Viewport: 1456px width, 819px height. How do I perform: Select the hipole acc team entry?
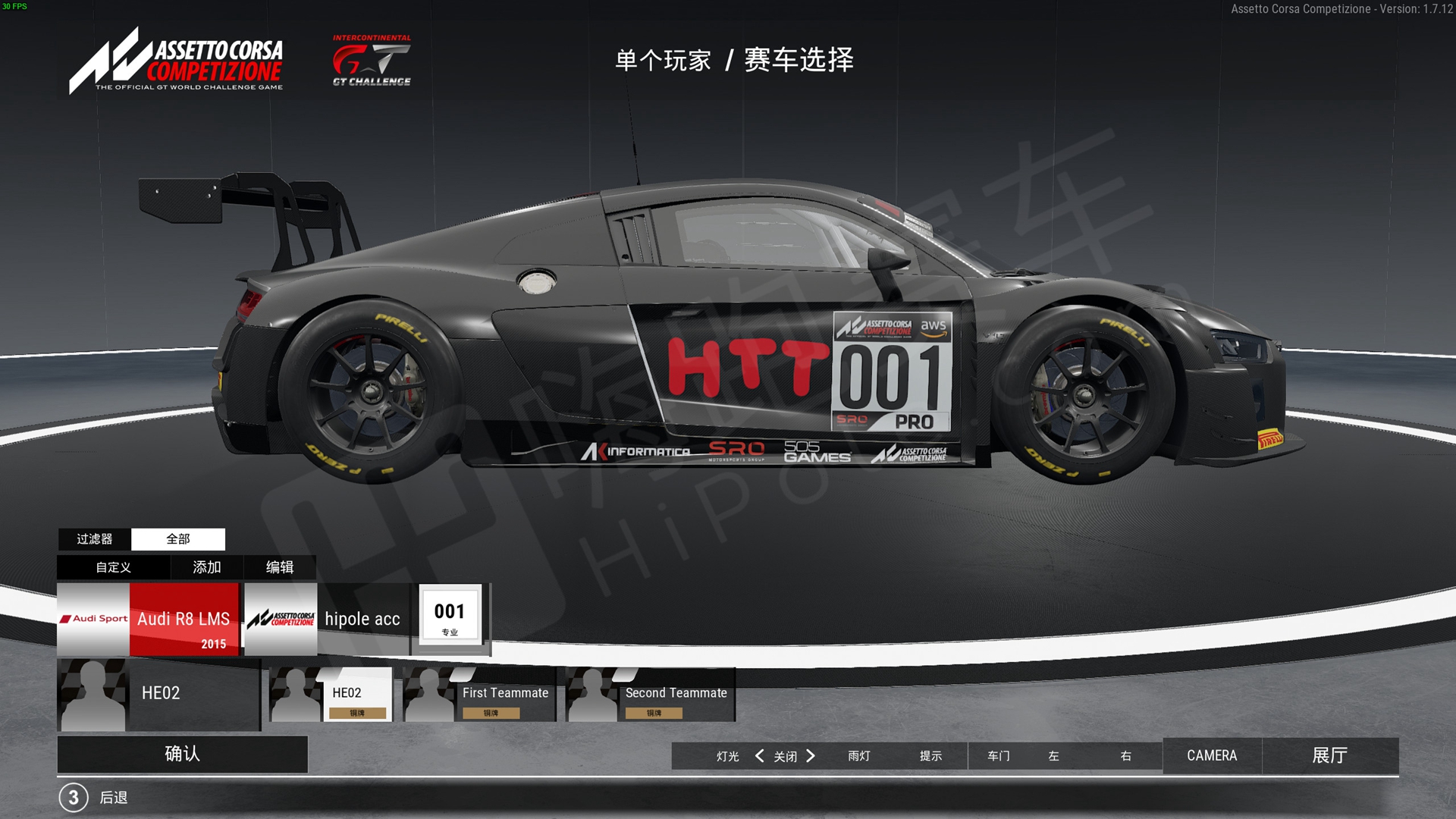(363, 619)
